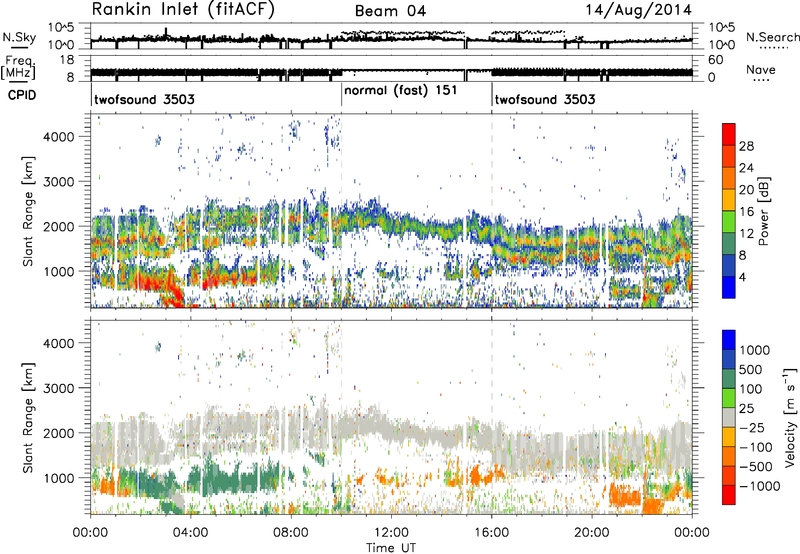Pick the red top segment of power colorbar

(729, 134)
